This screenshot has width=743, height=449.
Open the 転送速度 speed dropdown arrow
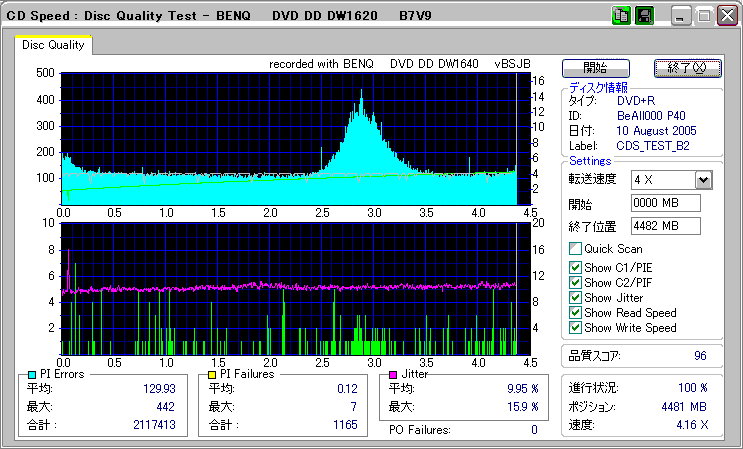(x=703, y=180)
